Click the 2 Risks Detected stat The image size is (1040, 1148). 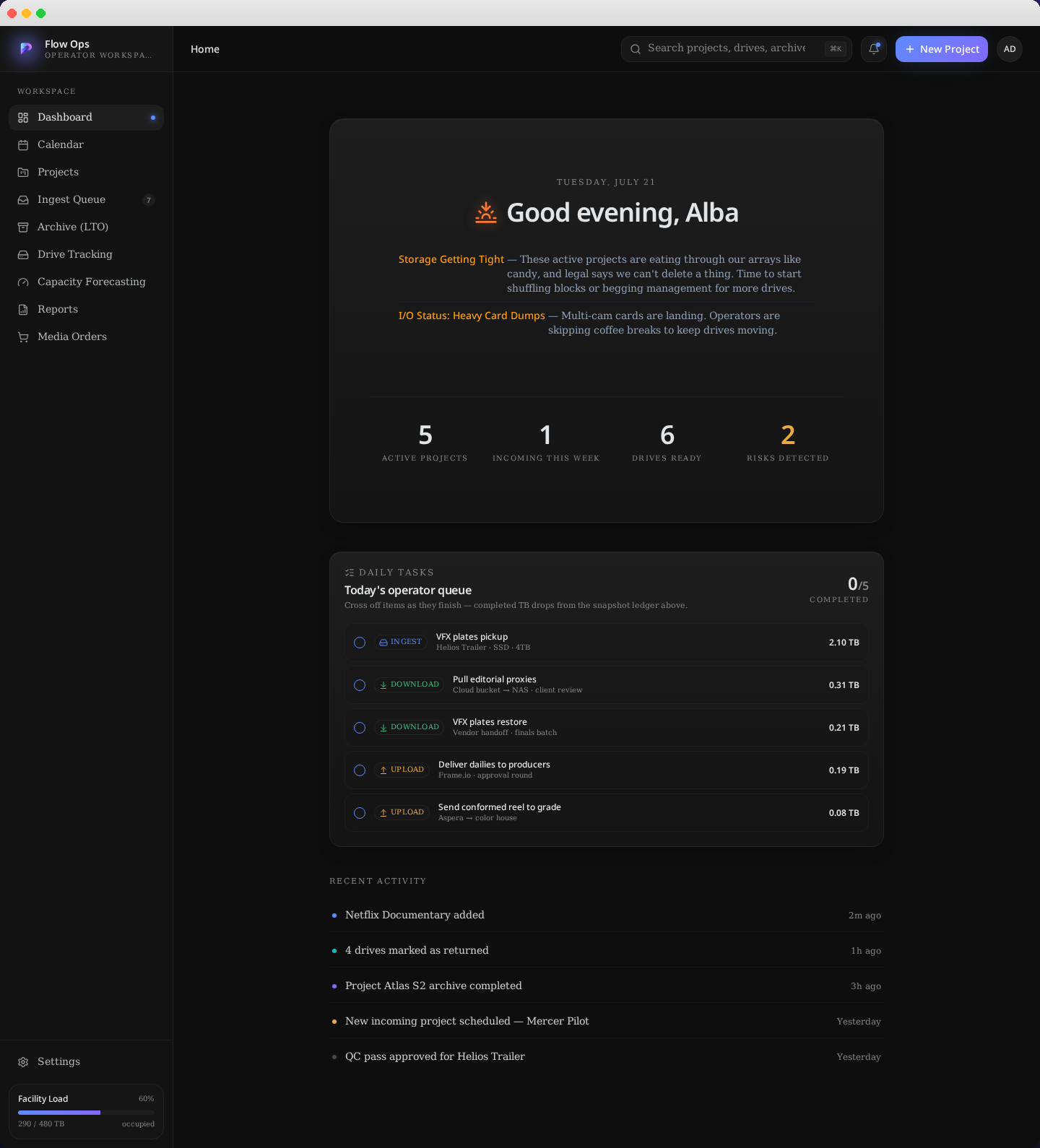788,442
